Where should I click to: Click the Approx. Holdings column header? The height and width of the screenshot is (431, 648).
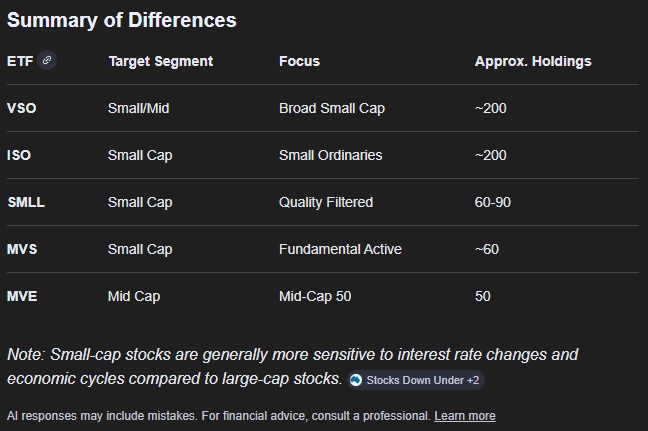pyautogui.click(x=533, y=61)
